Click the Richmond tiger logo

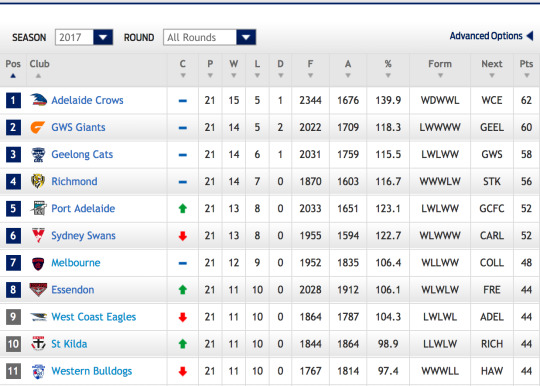click(x=38, y=181)
